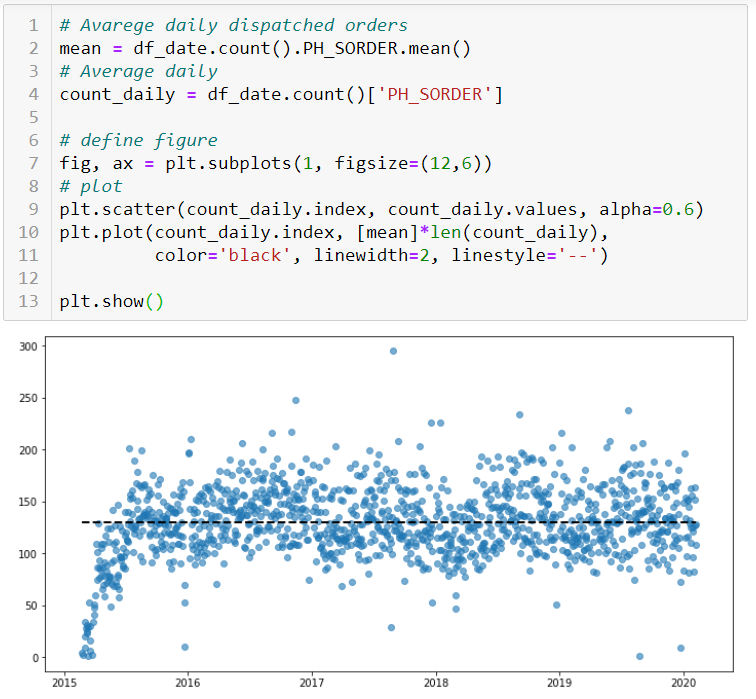Click the y-axis label 150

pyautogui.click(x=28, y=502)
